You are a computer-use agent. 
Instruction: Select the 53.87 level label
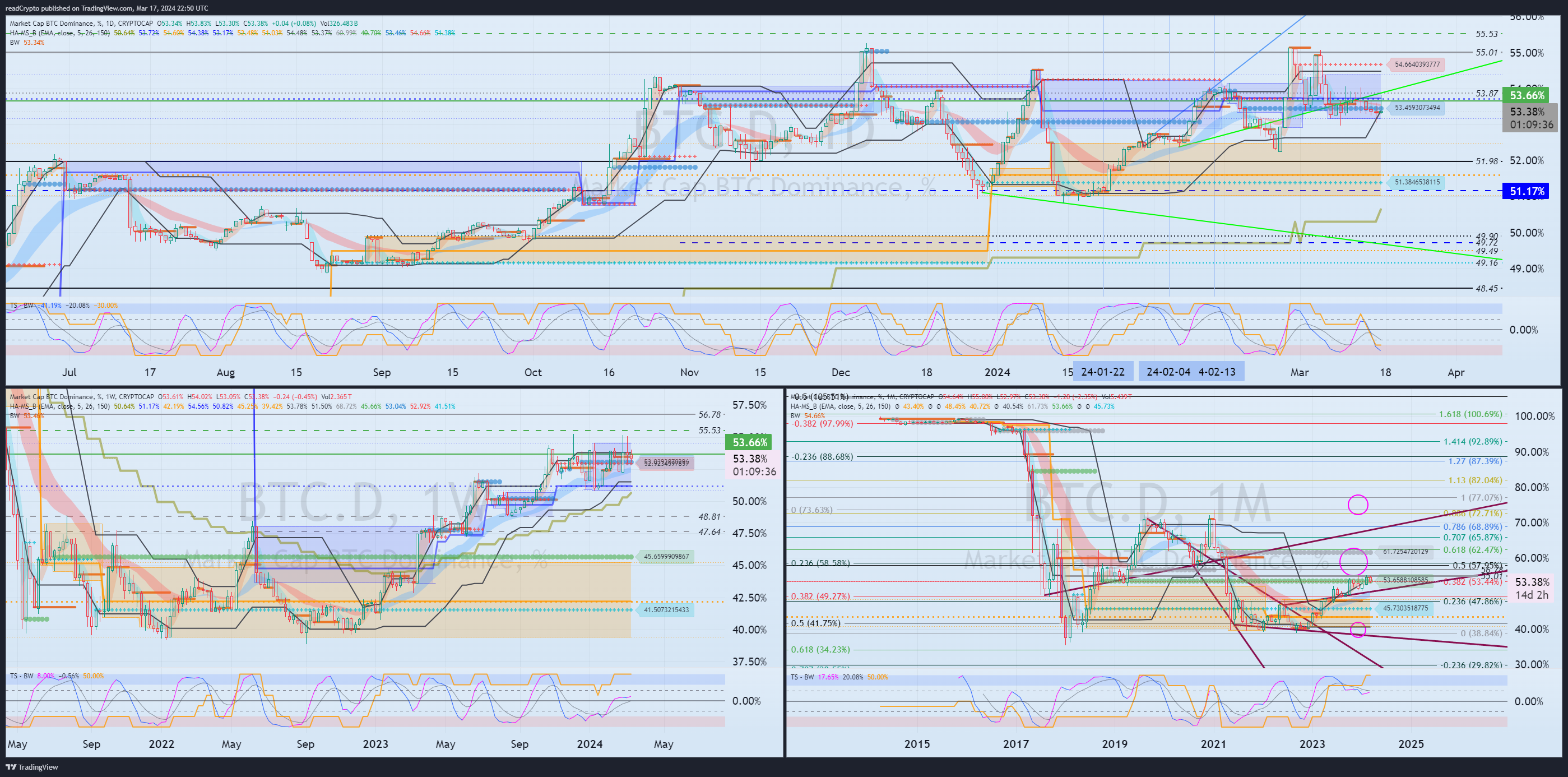click(x=1486, y=94)
